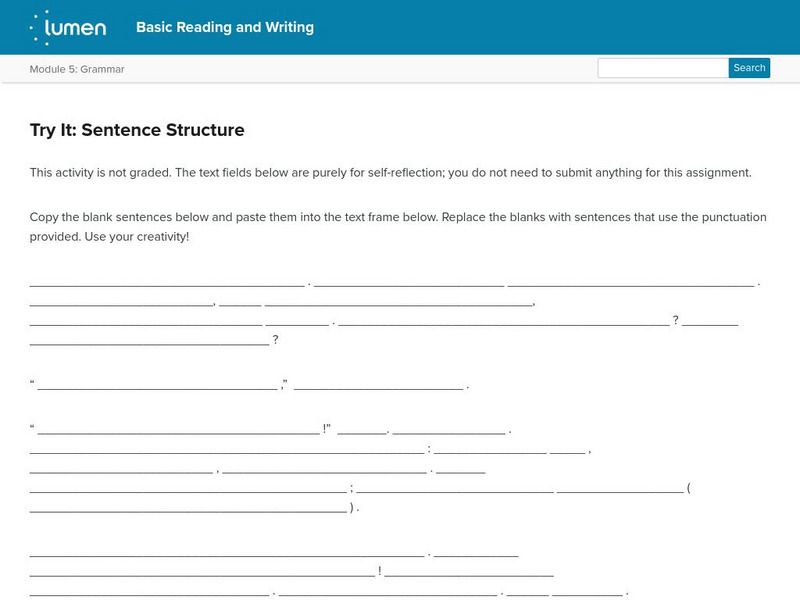Viewport: 800px width, 600px height.
Task: Click the 'This activity is not graded' sentence
Action: [x=390, y=172]
